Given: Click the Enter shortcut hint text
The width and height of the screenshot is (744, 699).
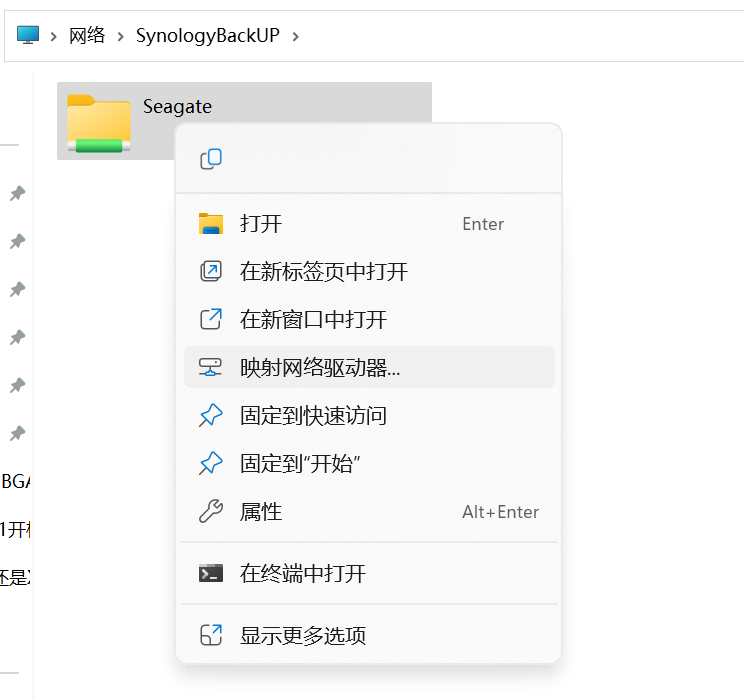Looking at the screenshot, I should tap(483, 224).
